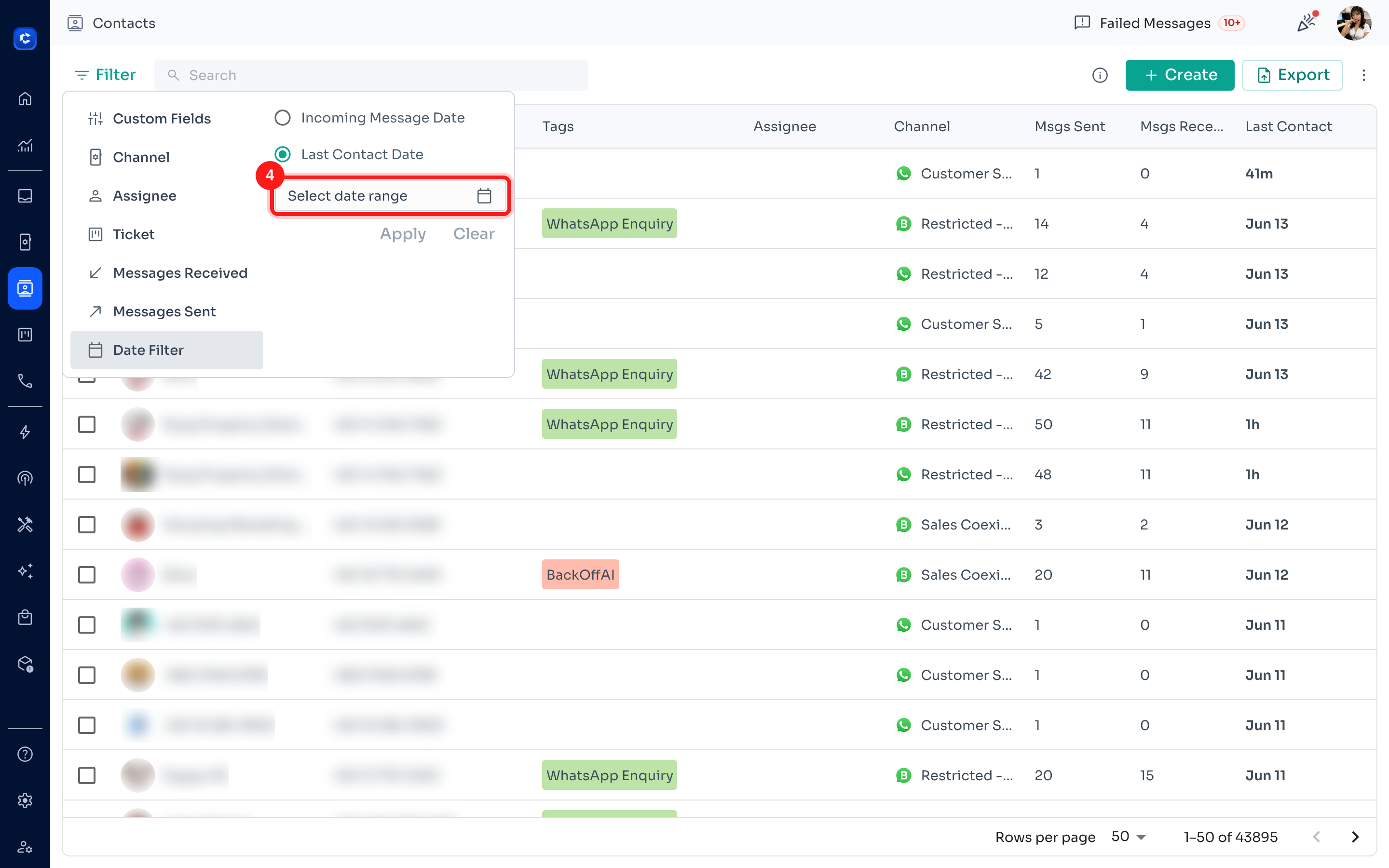The height and width of the screenshot is (868, 1389).
Task: Select Last Contact Date radio option
Action: click(283, 154)
